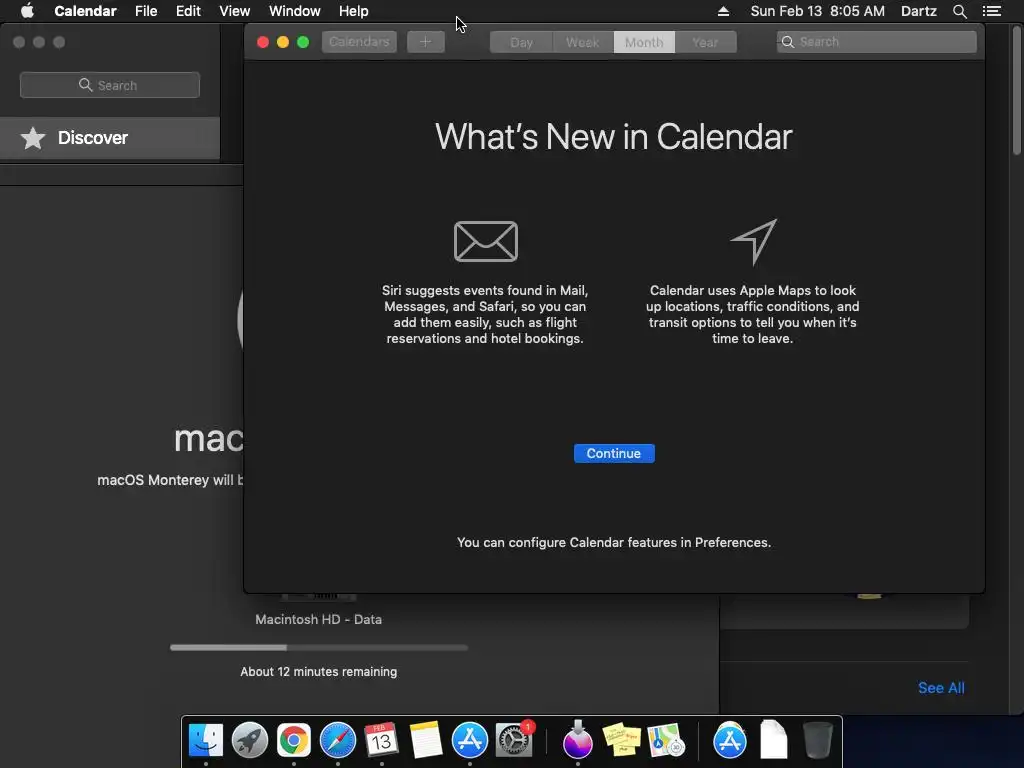Click the App Store window scrollbar

[x=1017, y=89]
